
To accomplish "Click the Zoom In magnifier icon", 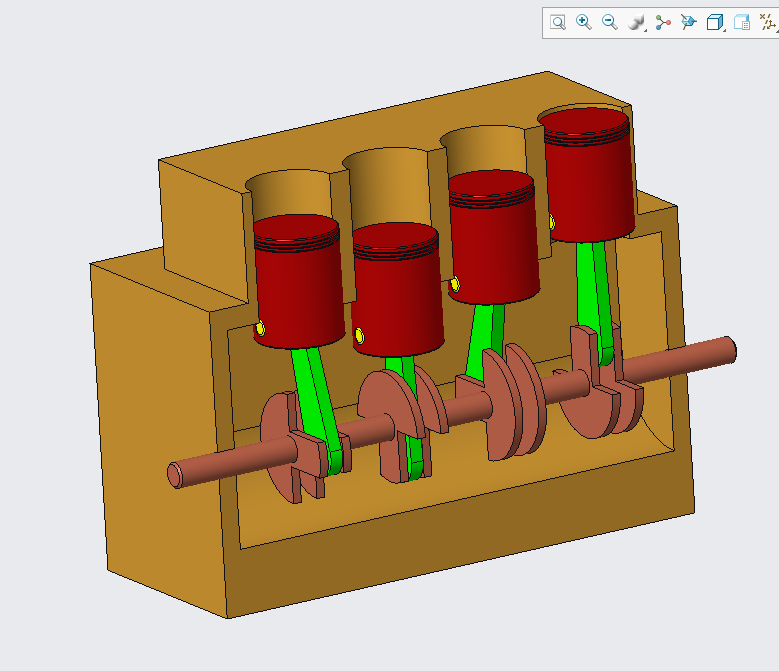I will pyautogui.click(x=584, y=22).
